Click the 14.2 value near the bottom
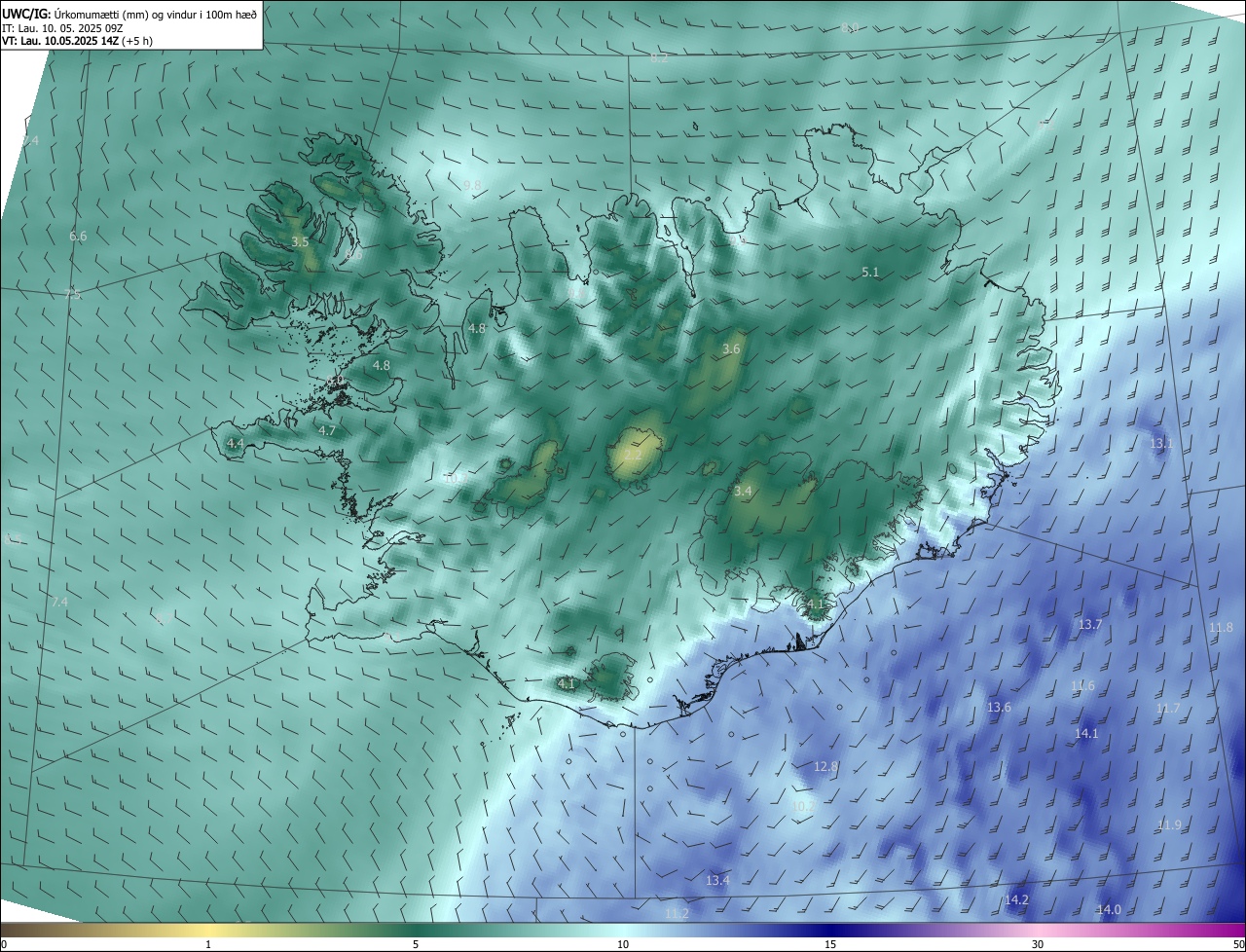 click(1016, 899)
